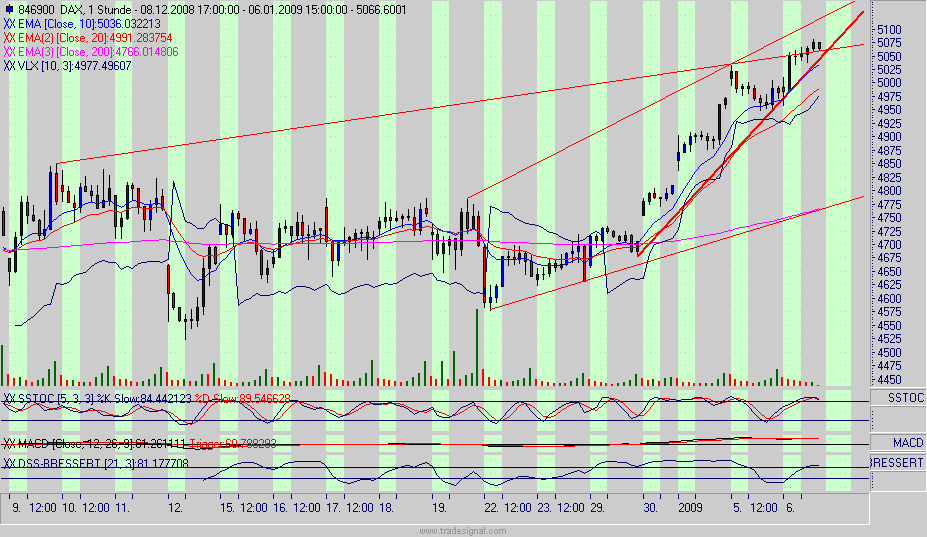
Task: Click the 2009 date marker on time axis
Action: tap(690, 508)
